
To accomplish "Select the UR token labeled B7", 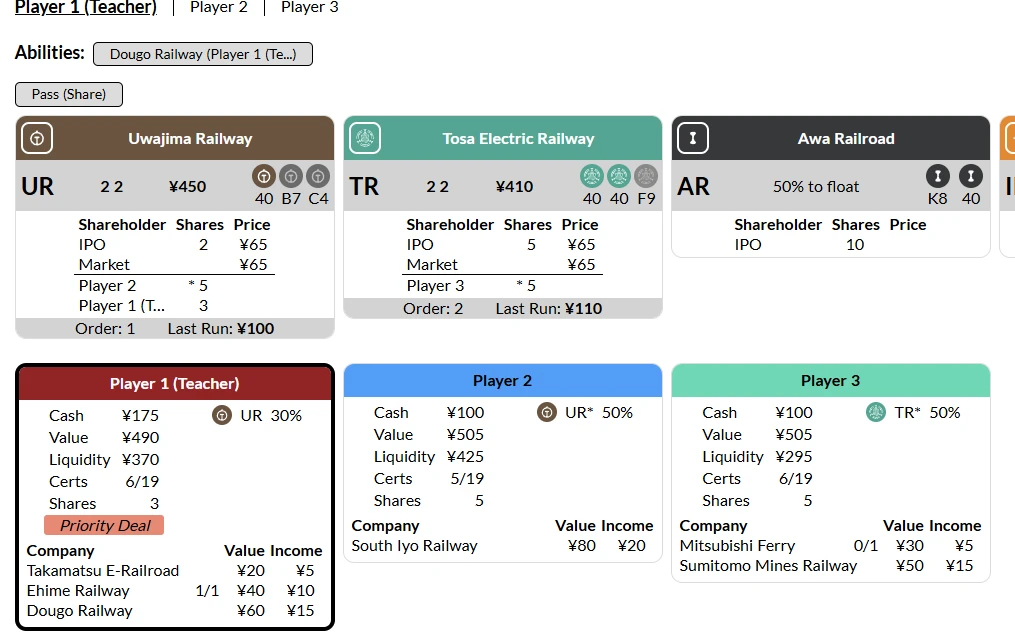I will tap(291, 177).
